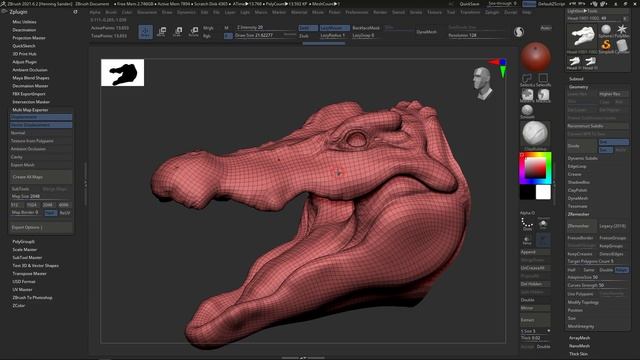Open the red material sphere picker

click(x=536, y=57)
